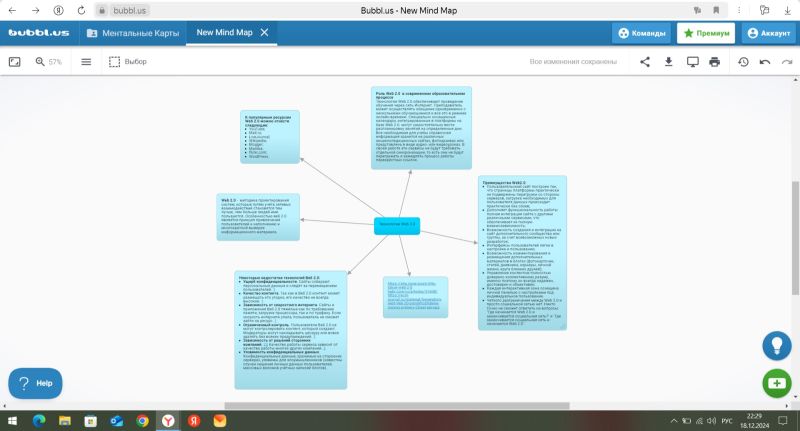The image size is (800, 431).
Task: Open the Ментальные Карты tab
Action: pyautogui.click(x=132, y=32)
